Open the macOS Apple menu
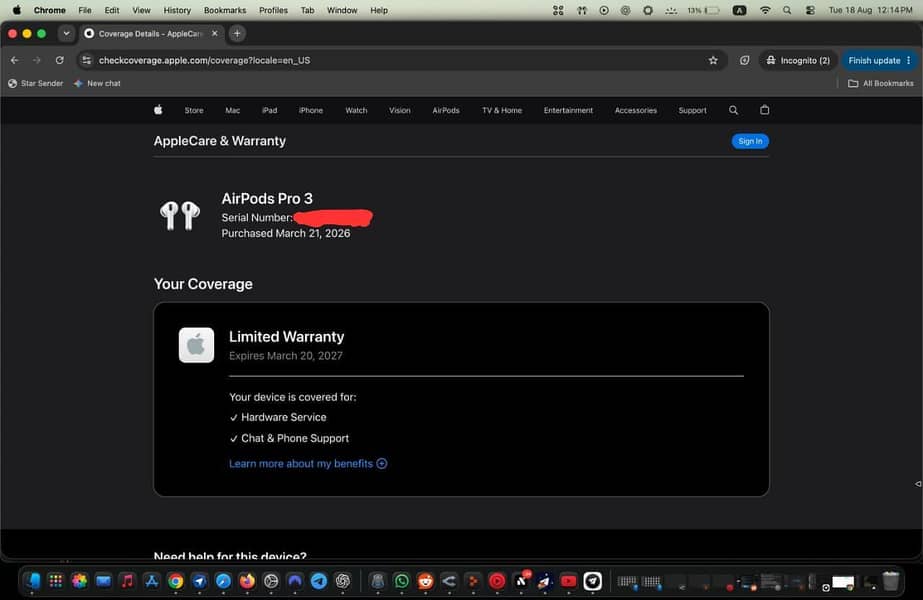Image resolution: width=923 pixels, height=600 pixels. [x=16, y=10]
